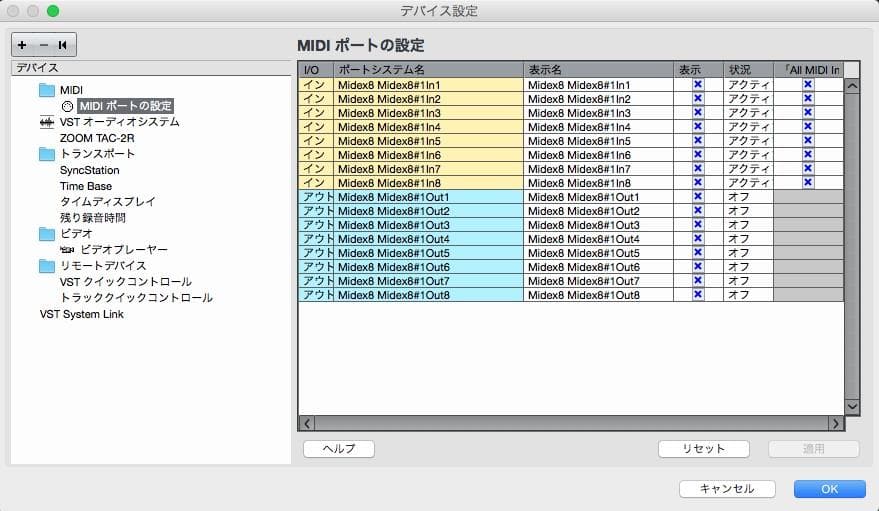This screenshot has width=879, height=511.
Task: Click オフ status for Midex8#1Out4
Action: [748, 239]
